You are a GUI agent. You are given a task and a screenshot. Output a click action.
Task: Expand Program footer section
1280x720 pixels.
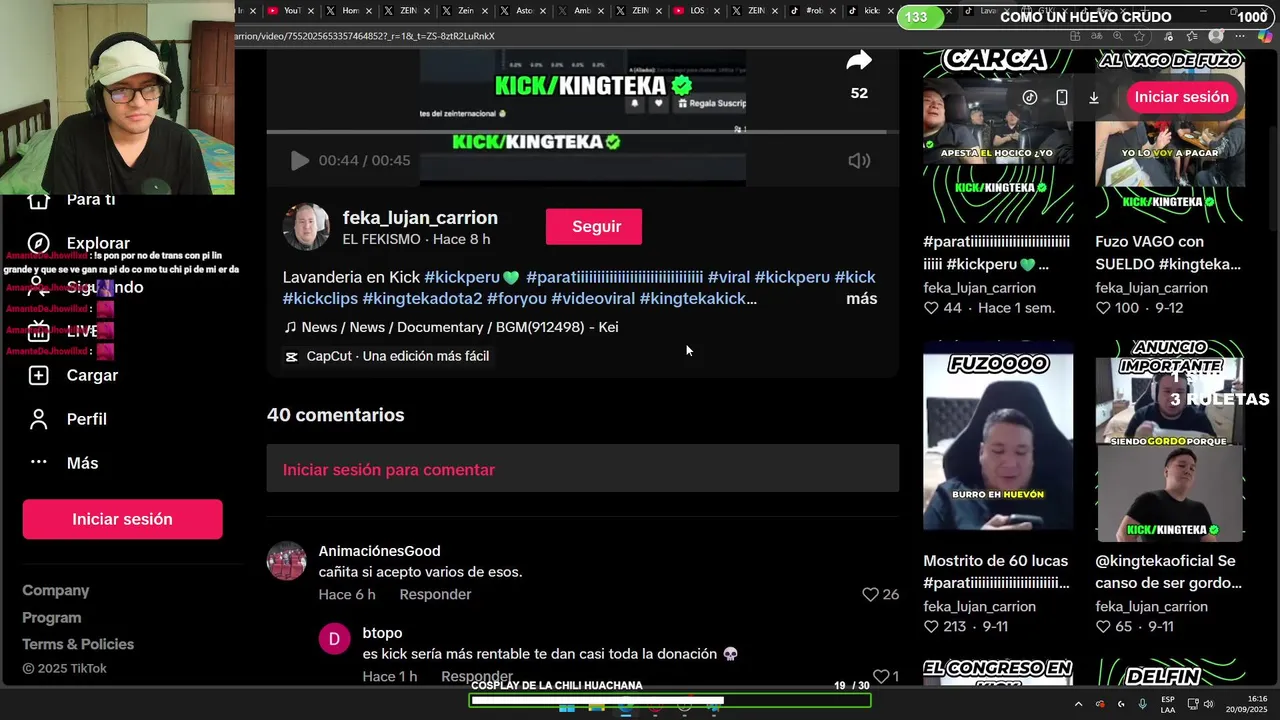52,617
